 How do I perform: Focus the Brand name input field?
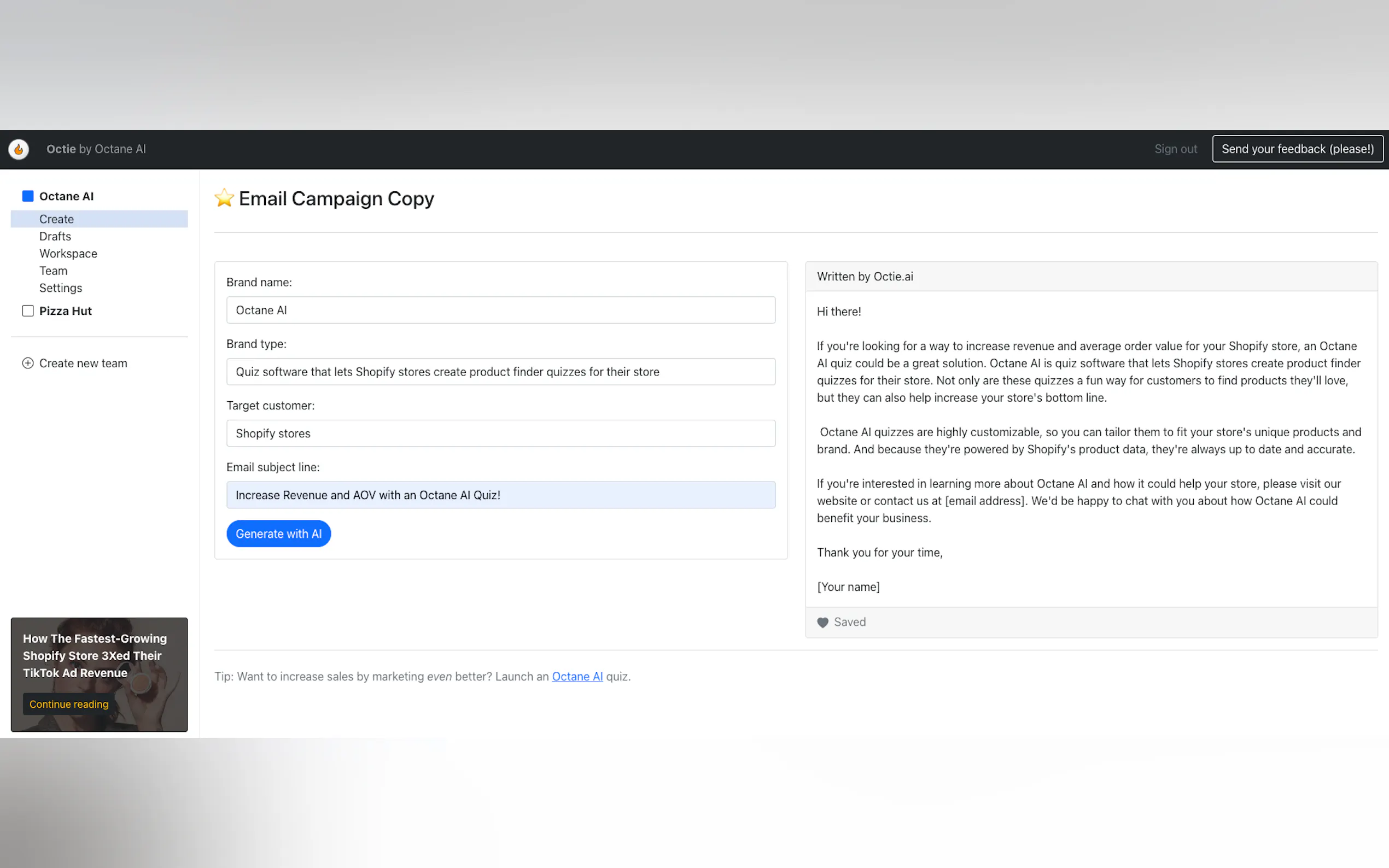click(x=500, y=310)
